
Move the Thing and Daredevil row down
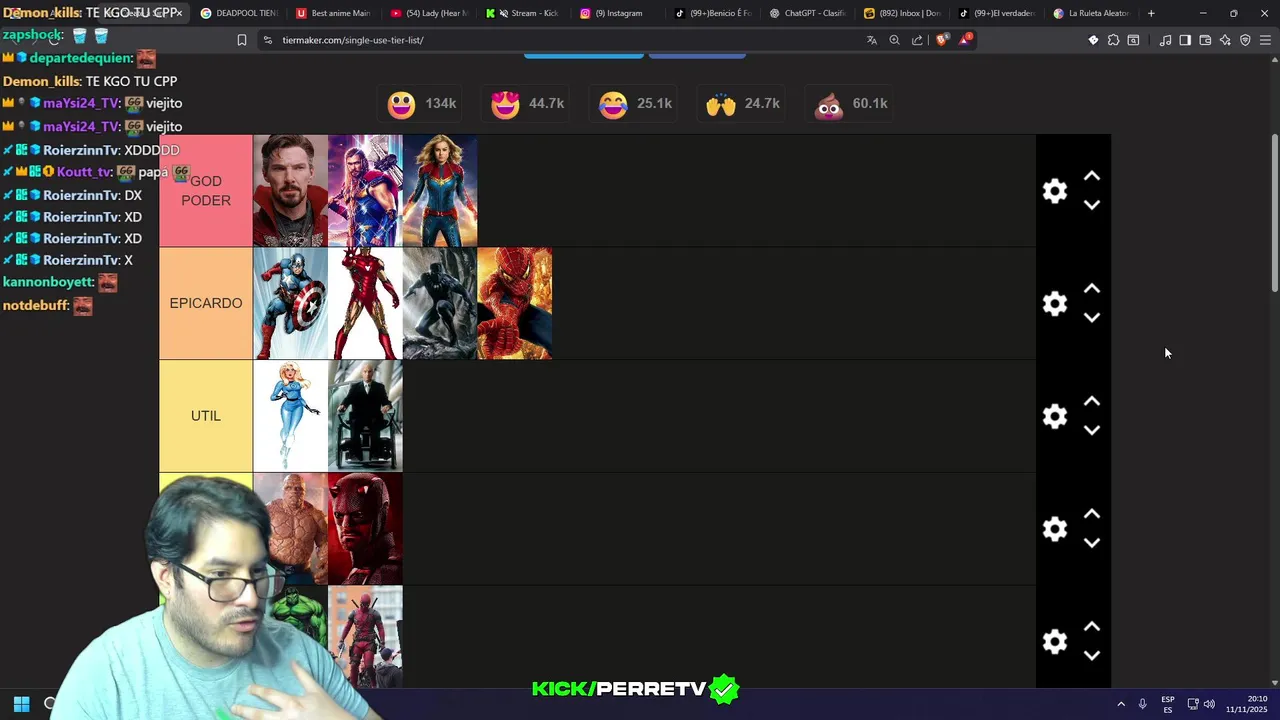pos(1092,543)
